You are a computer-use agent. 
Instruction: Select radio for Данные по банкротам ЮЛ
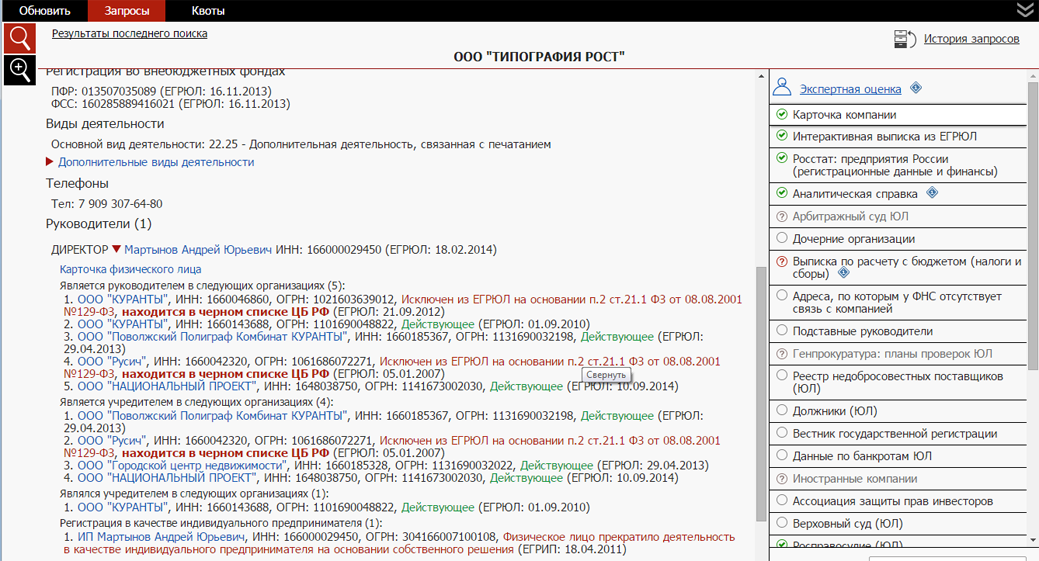coord(782,456)
